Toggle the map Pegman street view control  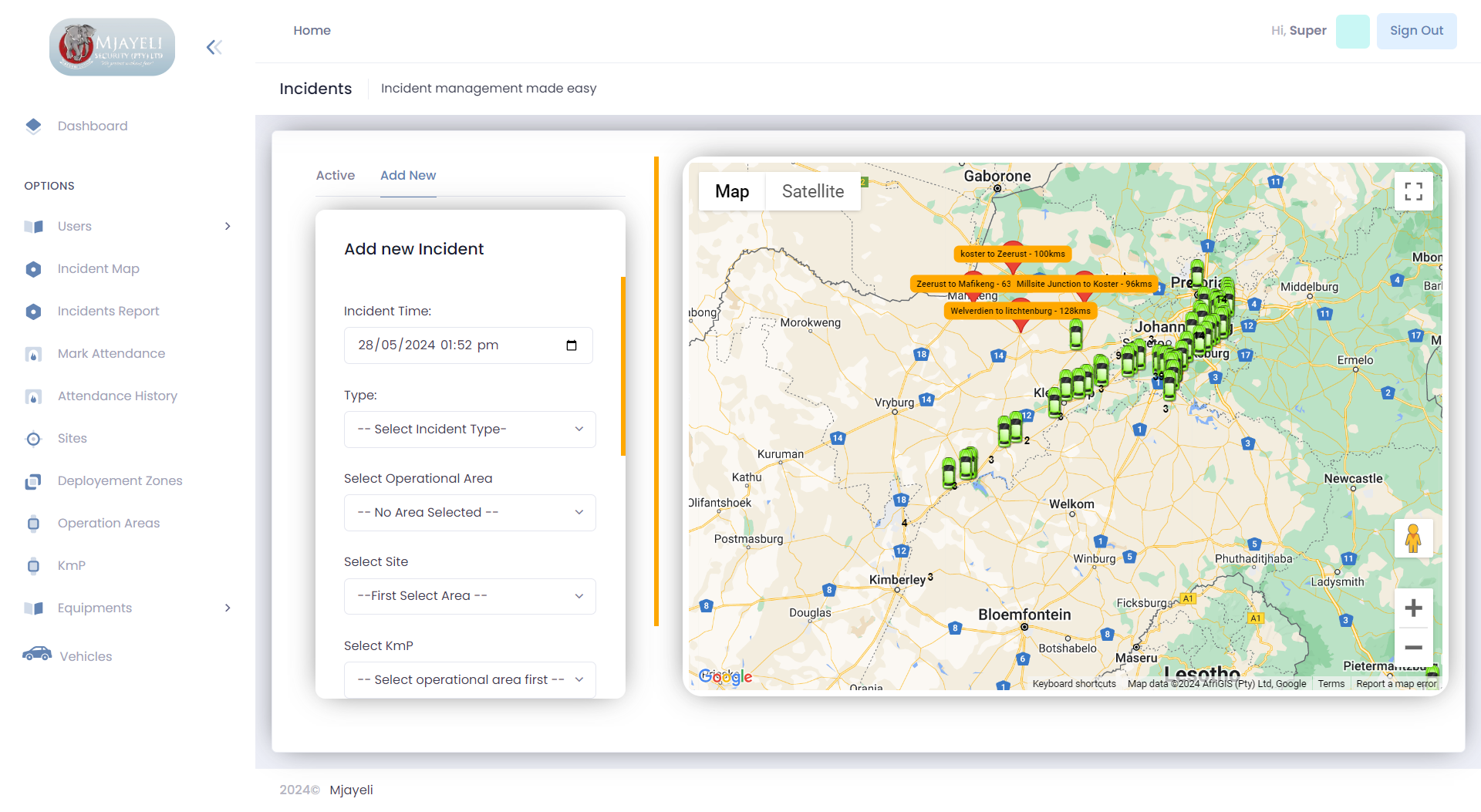tap(1414, 537)
